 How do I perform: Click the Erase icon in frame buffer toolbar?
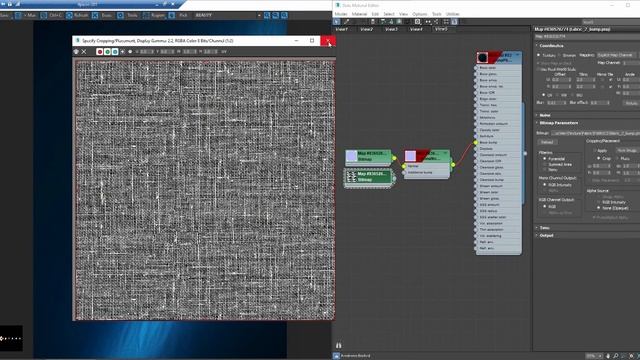point(95,15)
